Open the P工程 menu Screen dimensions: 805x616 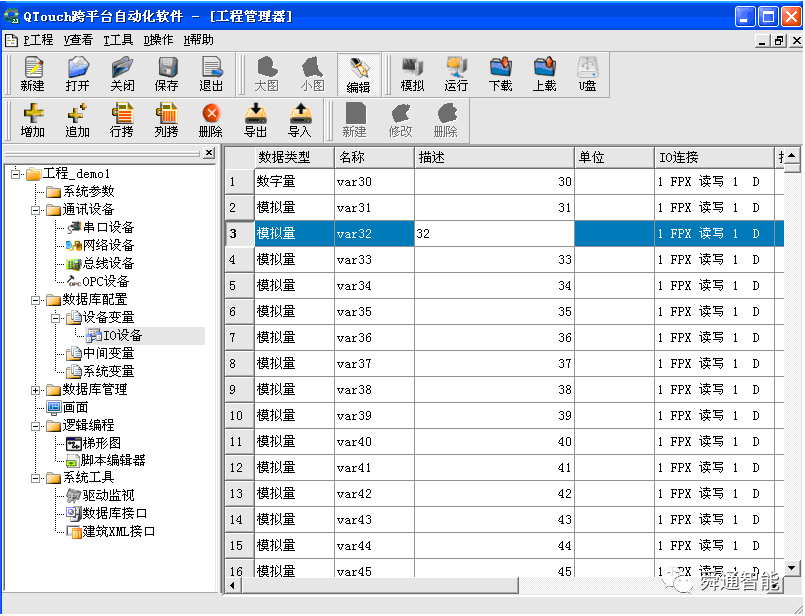click(x=38, y=40)
